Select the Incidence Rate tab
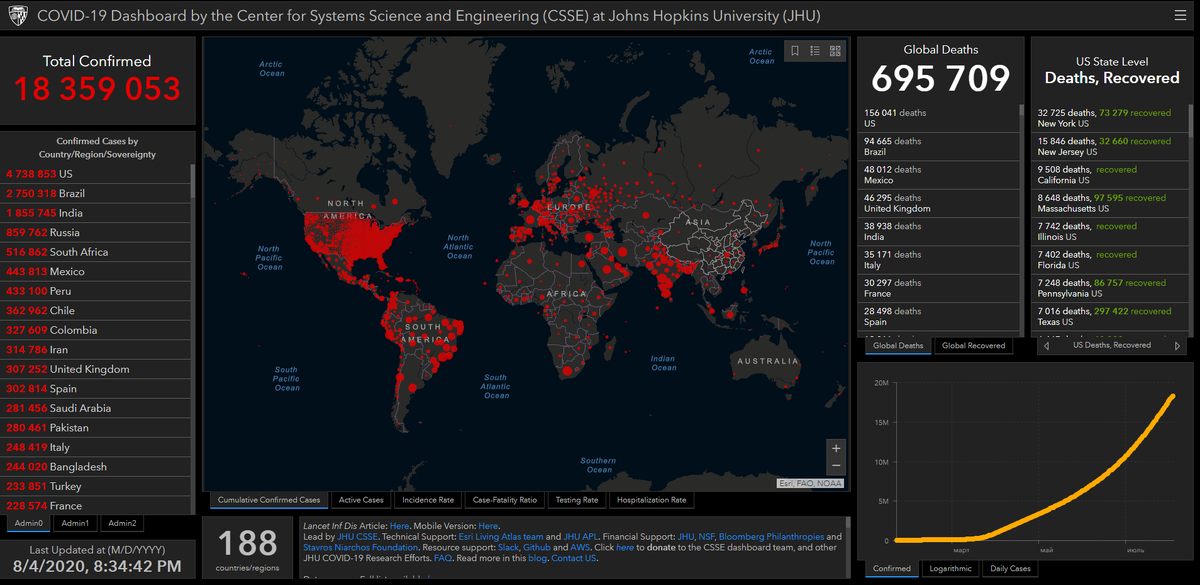 coord(428,500)
